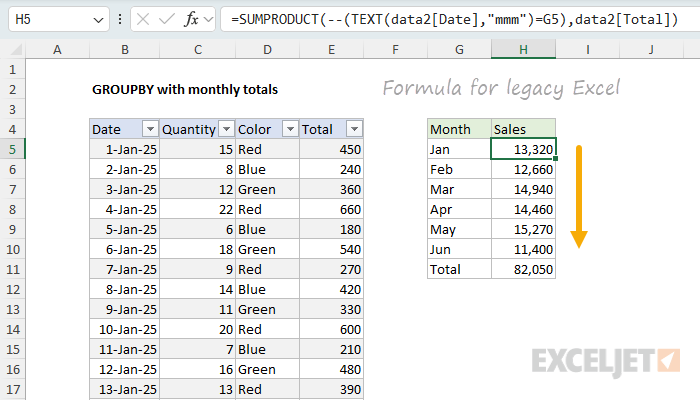This screenshot has height=400, width=700.
Task: Click the 'Month' header cell
Action: [459, 129]
